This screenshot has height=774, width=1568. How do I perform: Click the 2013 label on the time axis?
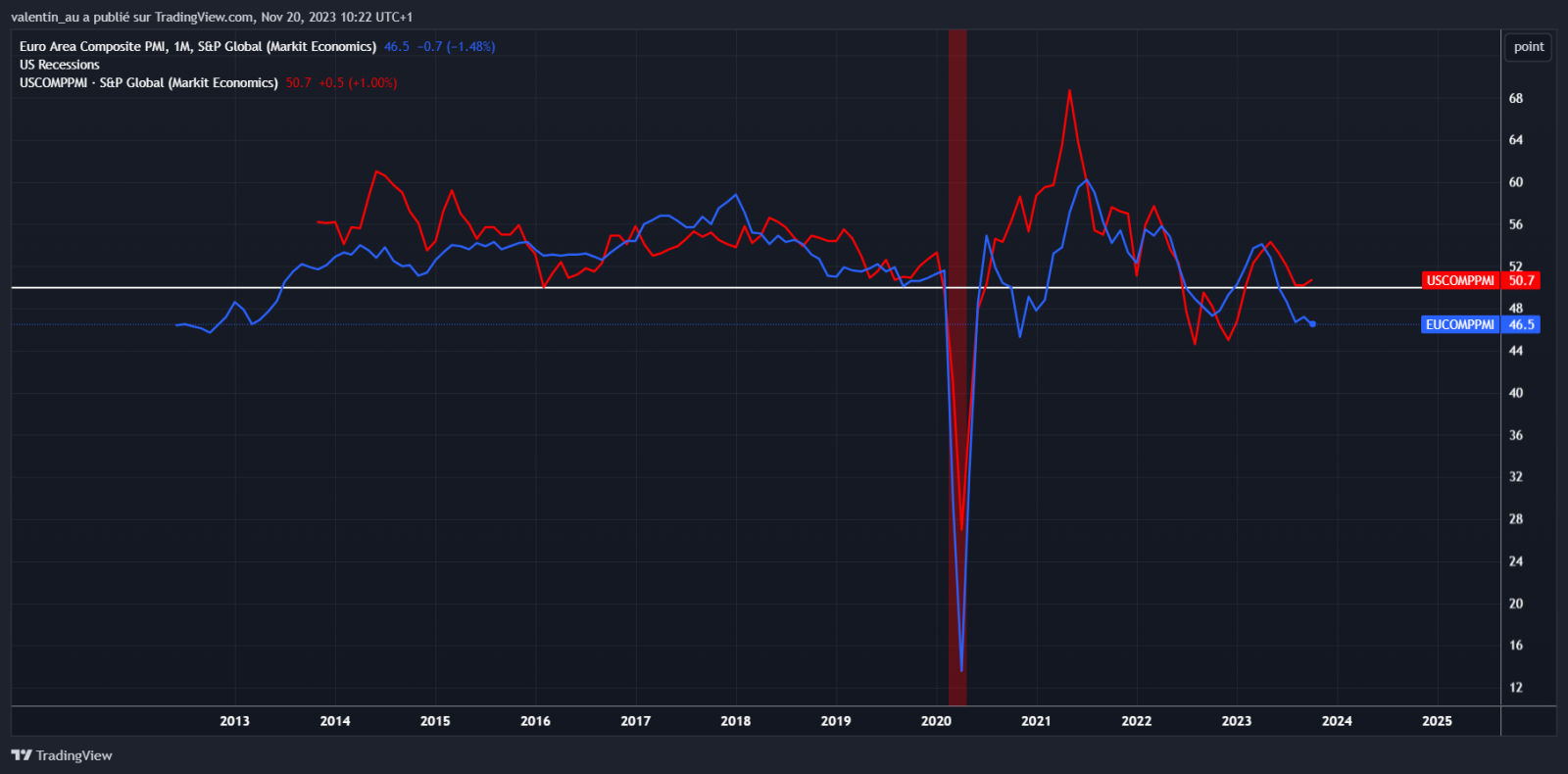pyautogui.click(x=234, y=721)
